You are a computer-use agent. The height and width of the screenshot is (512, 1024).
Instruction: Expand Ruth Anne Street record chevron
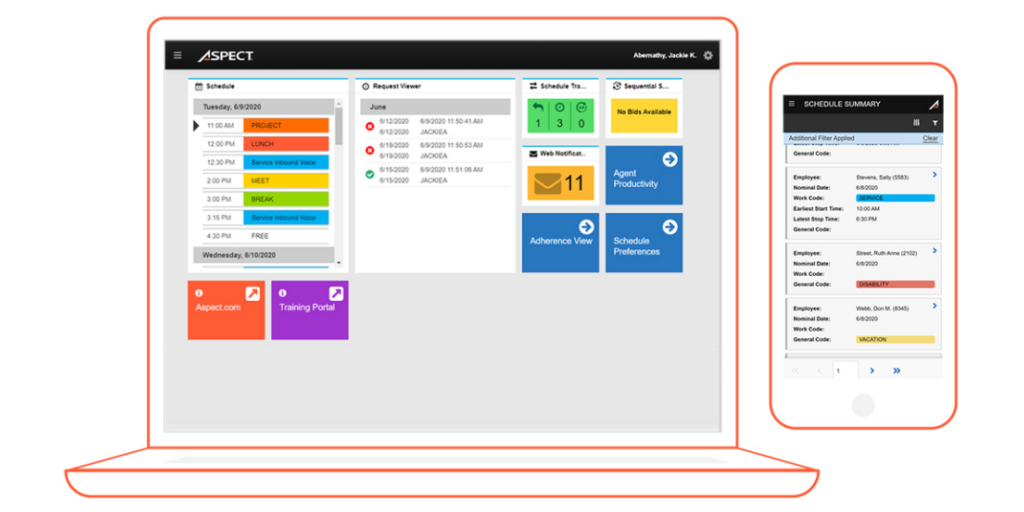(934, 251)
